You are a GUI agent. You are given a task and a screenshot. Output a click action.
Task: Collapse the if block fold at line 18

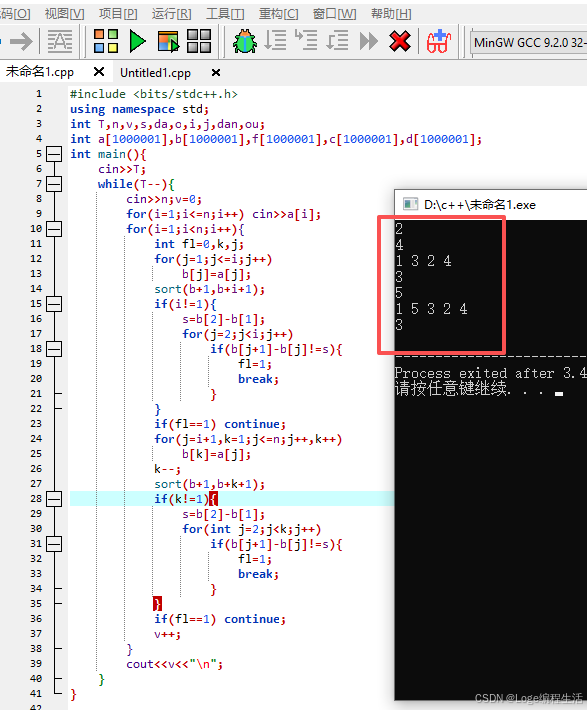[x=54, y=349]
